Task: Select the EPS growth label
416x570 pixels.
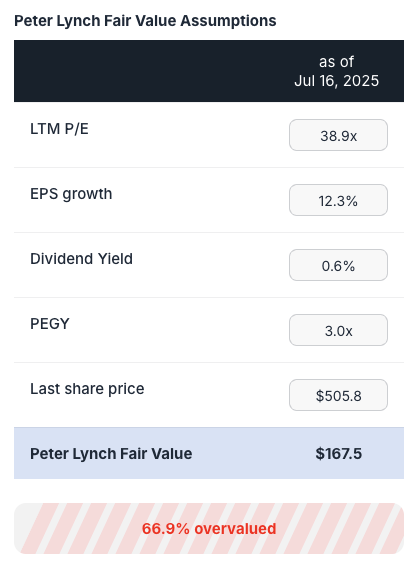Action: pyautogui.click(x=71, y=194)
